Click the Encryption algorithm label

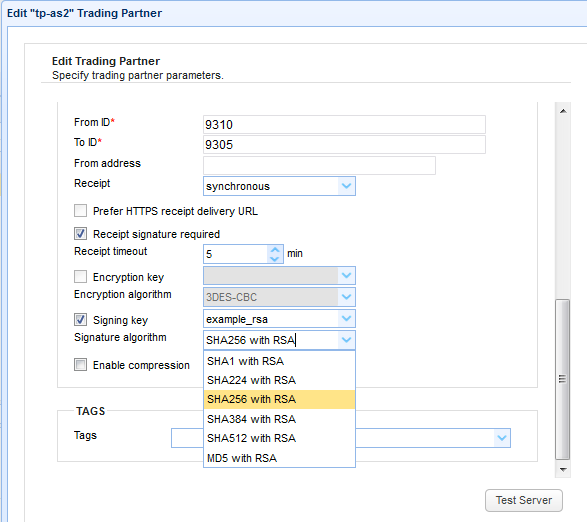coord(123,294)
